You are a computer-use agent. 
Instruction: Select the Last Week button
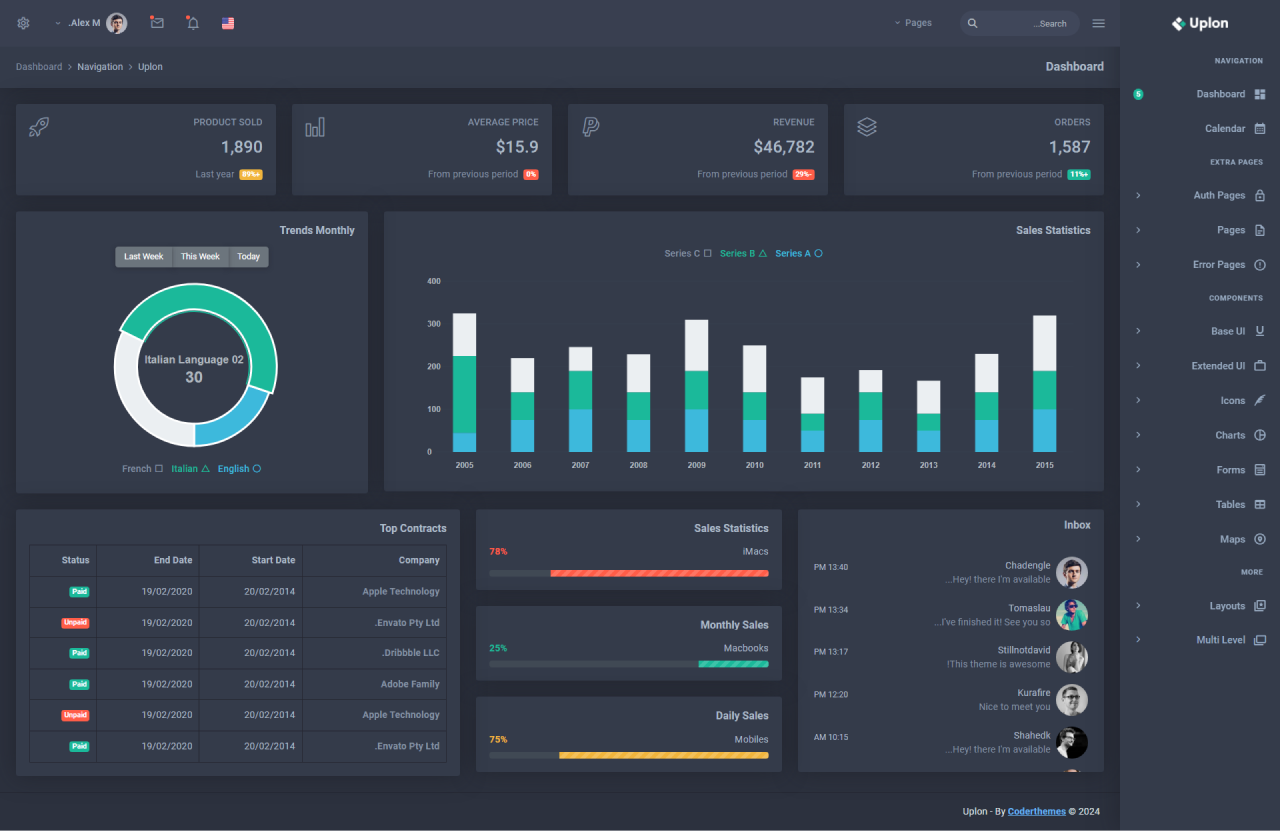pos(144,257)
